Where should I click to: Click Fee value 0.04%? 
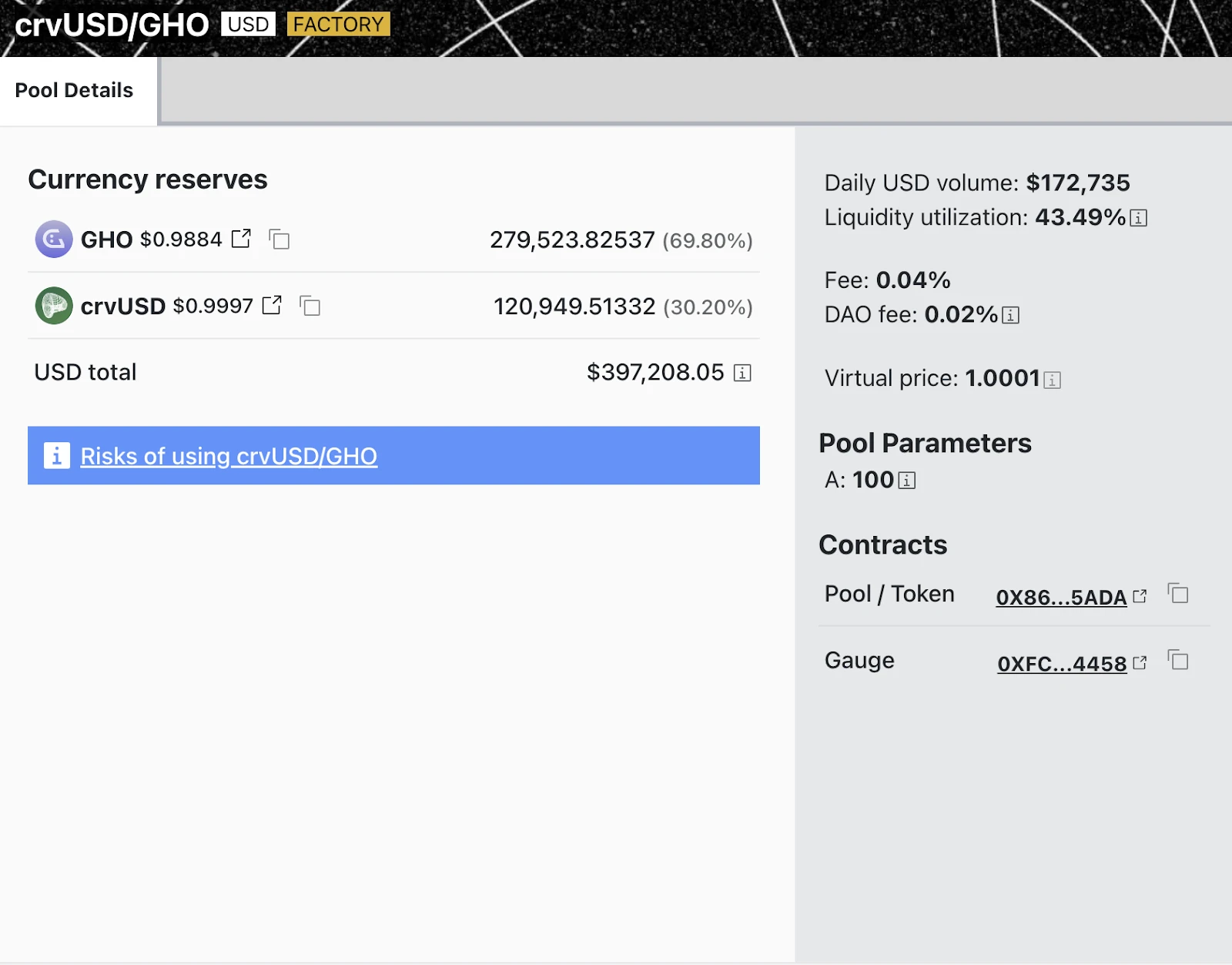click(x=913, y=280)
